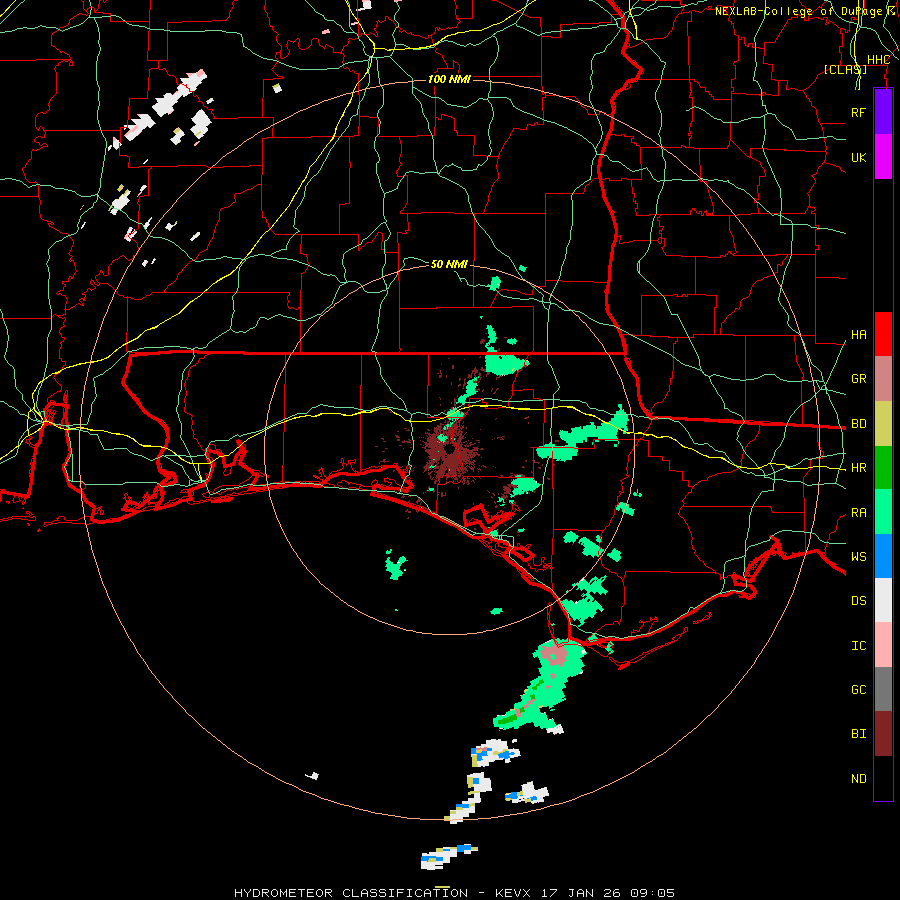Click the BI brown legend swatch
This screenshot has height=900, width=900.
(883, 734)
